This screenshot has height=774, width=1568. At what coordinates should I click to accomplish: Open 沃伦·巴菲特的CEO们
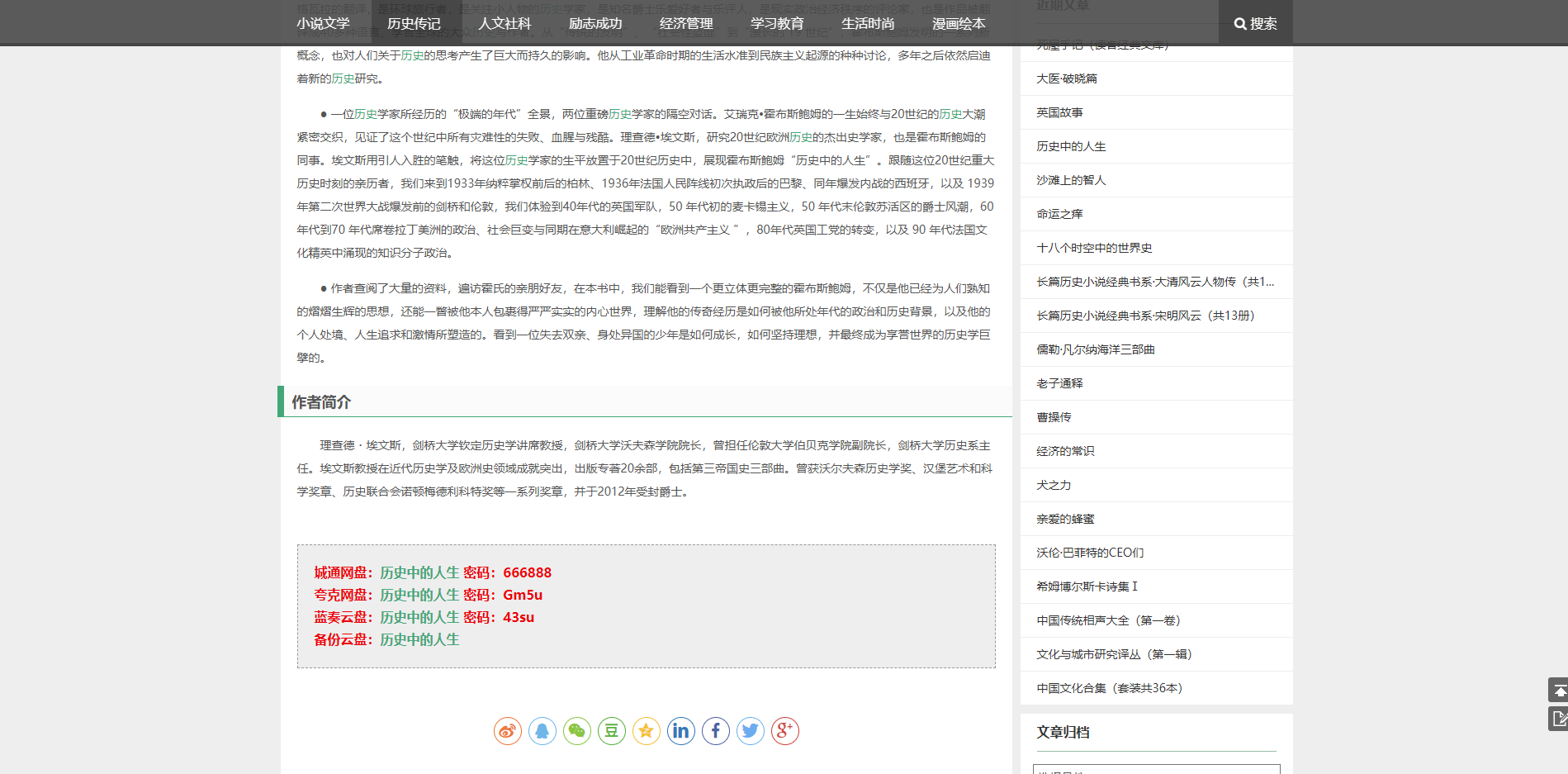(x=1090, y=553)
